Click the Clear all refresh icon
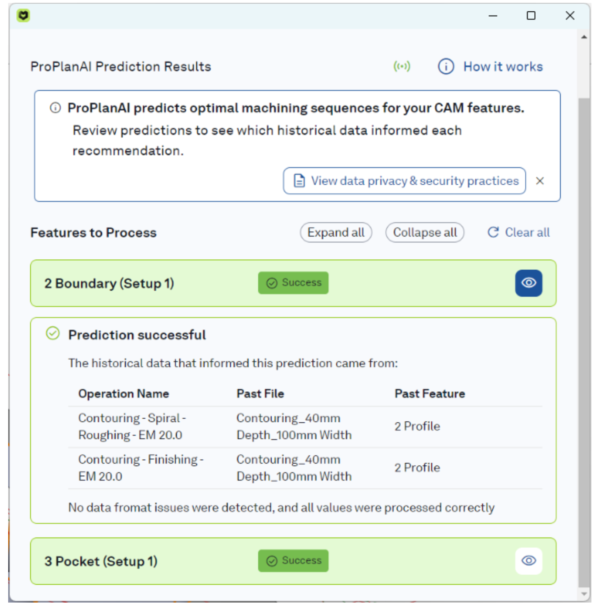The image size is (600, 605). coord(492,232)
